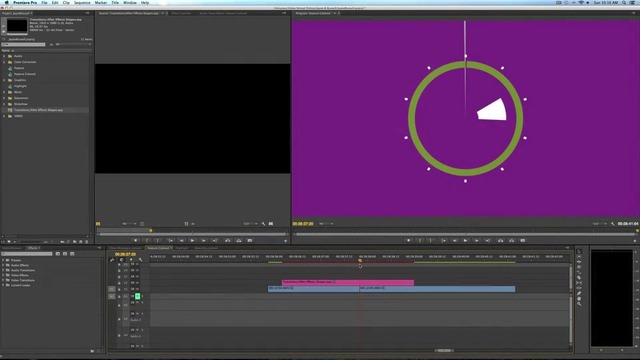Image resolution: width=640 pixels, height=360 pixels.
Task: Toggle V1 source patching button
Action: coord(111,289)
